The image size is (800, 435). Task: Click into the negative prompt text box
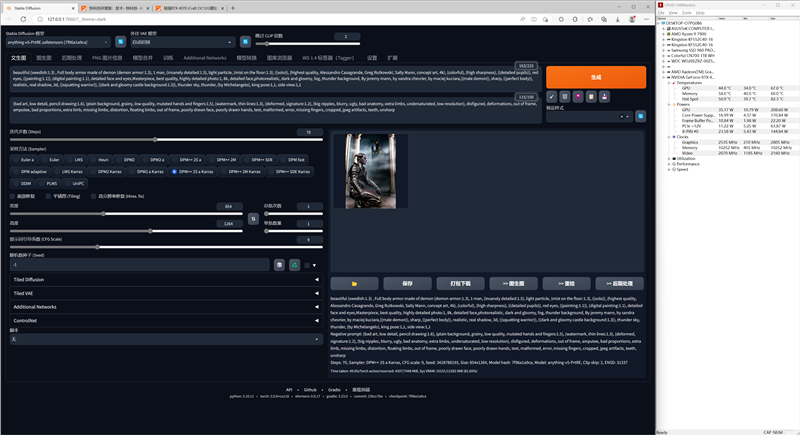pyautogui.click(x=274, y=109)
